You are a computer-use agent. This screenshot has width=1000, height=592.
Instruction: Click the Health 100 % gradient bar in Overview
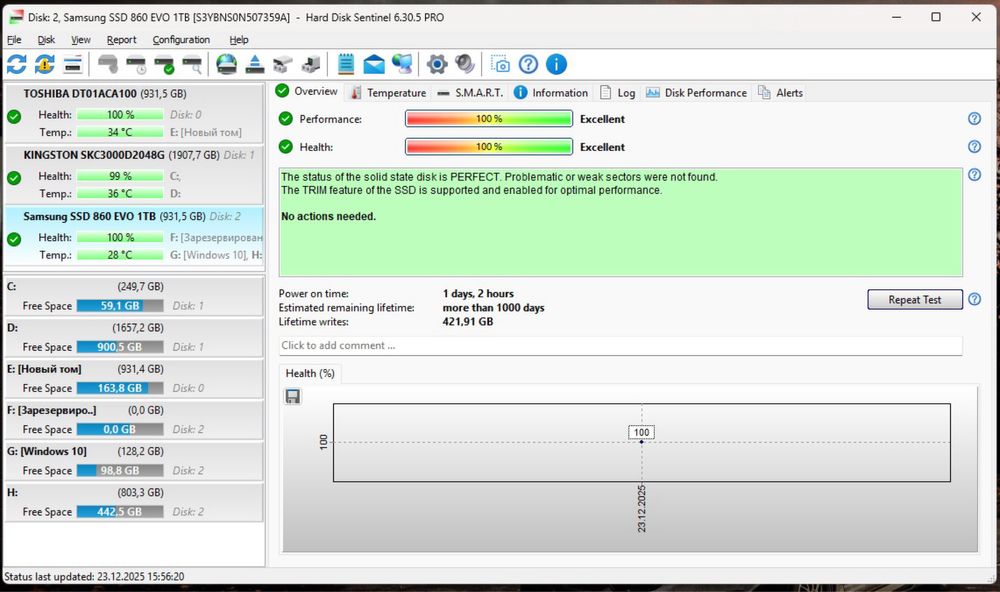(x=489, y=147)
